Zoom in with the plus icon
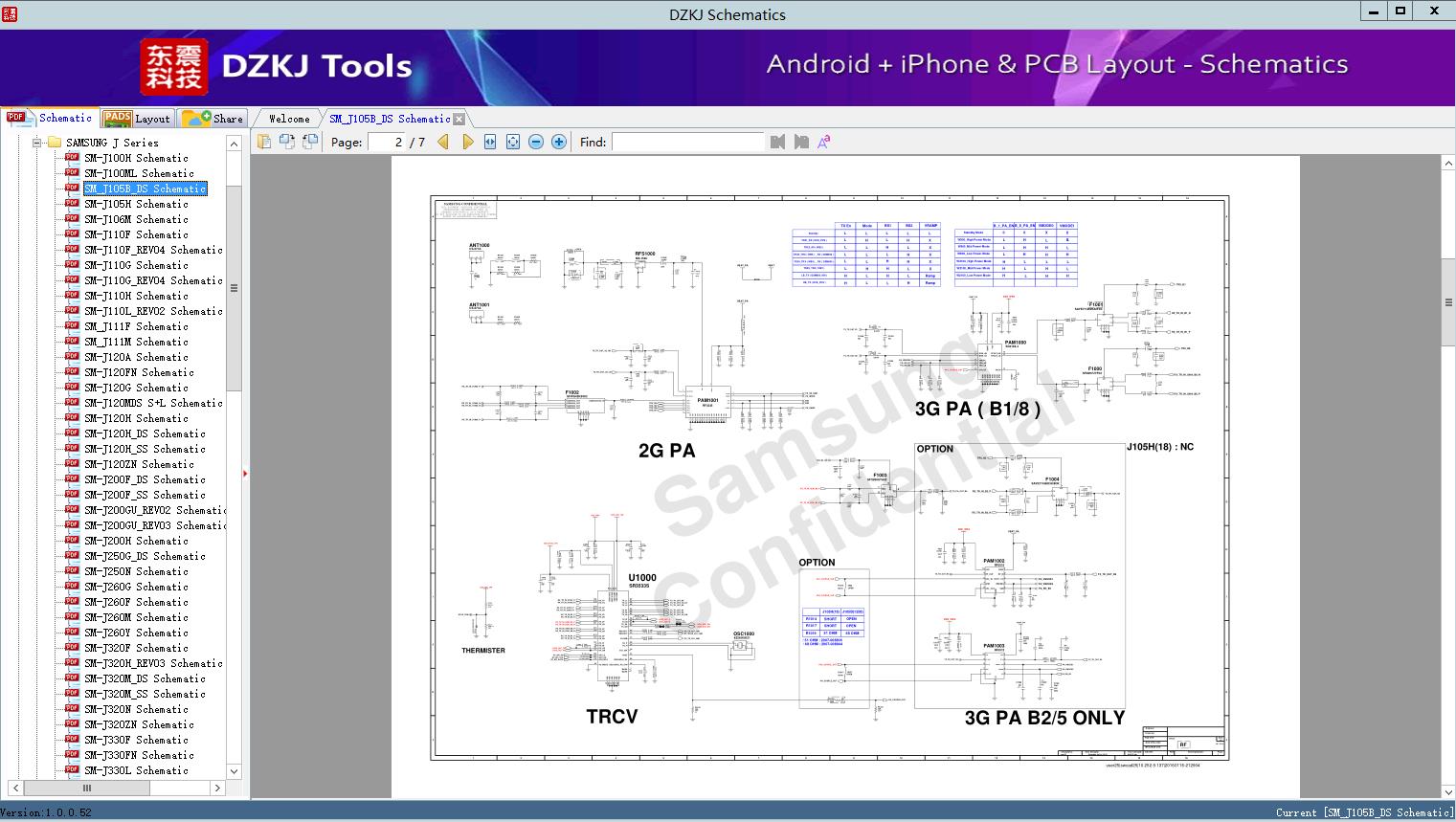Viewport: 1456px width, 822px height. click(559, 142)
